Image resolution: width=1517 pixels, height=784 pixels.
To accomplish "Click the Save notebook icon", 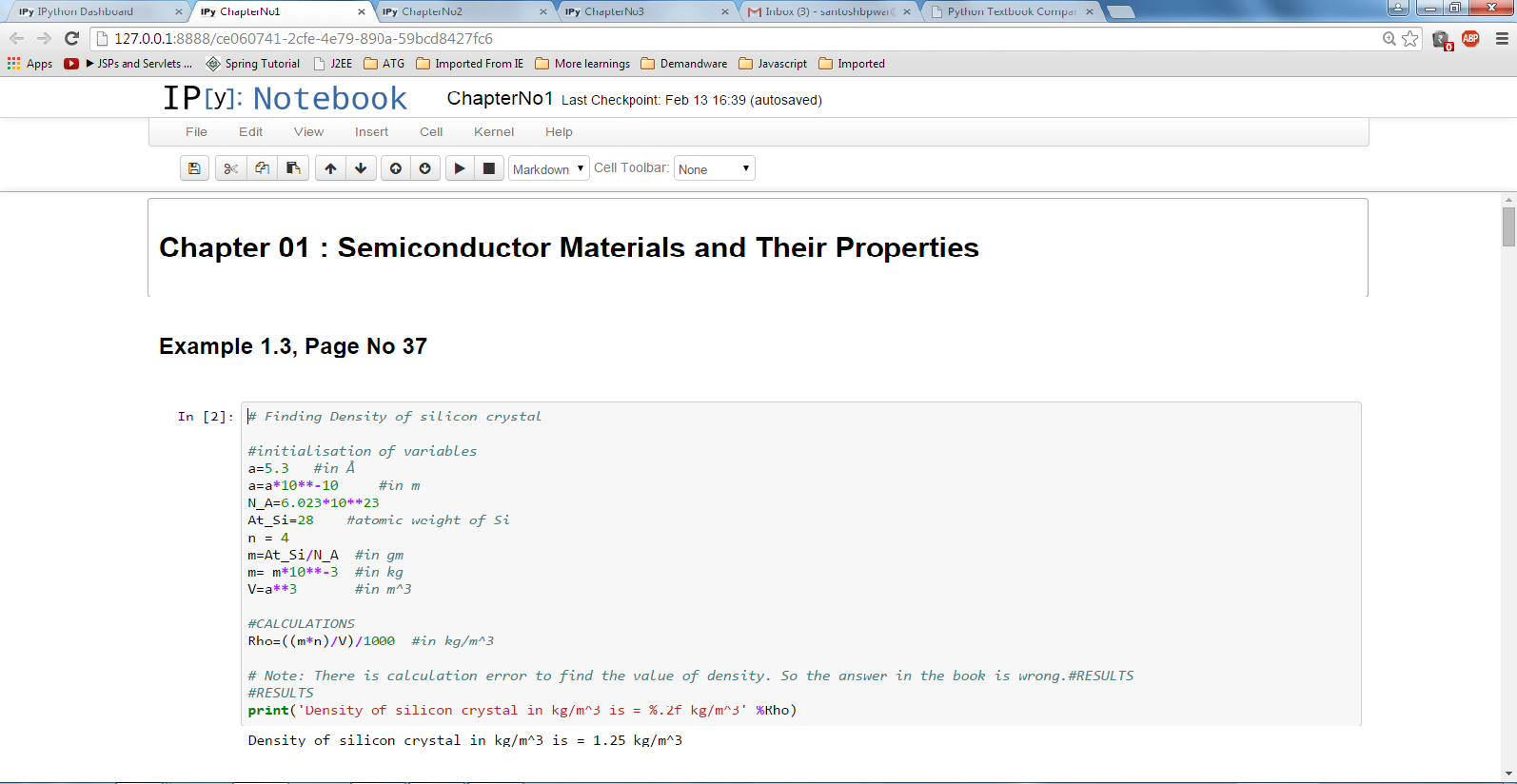I will [194, 168].
